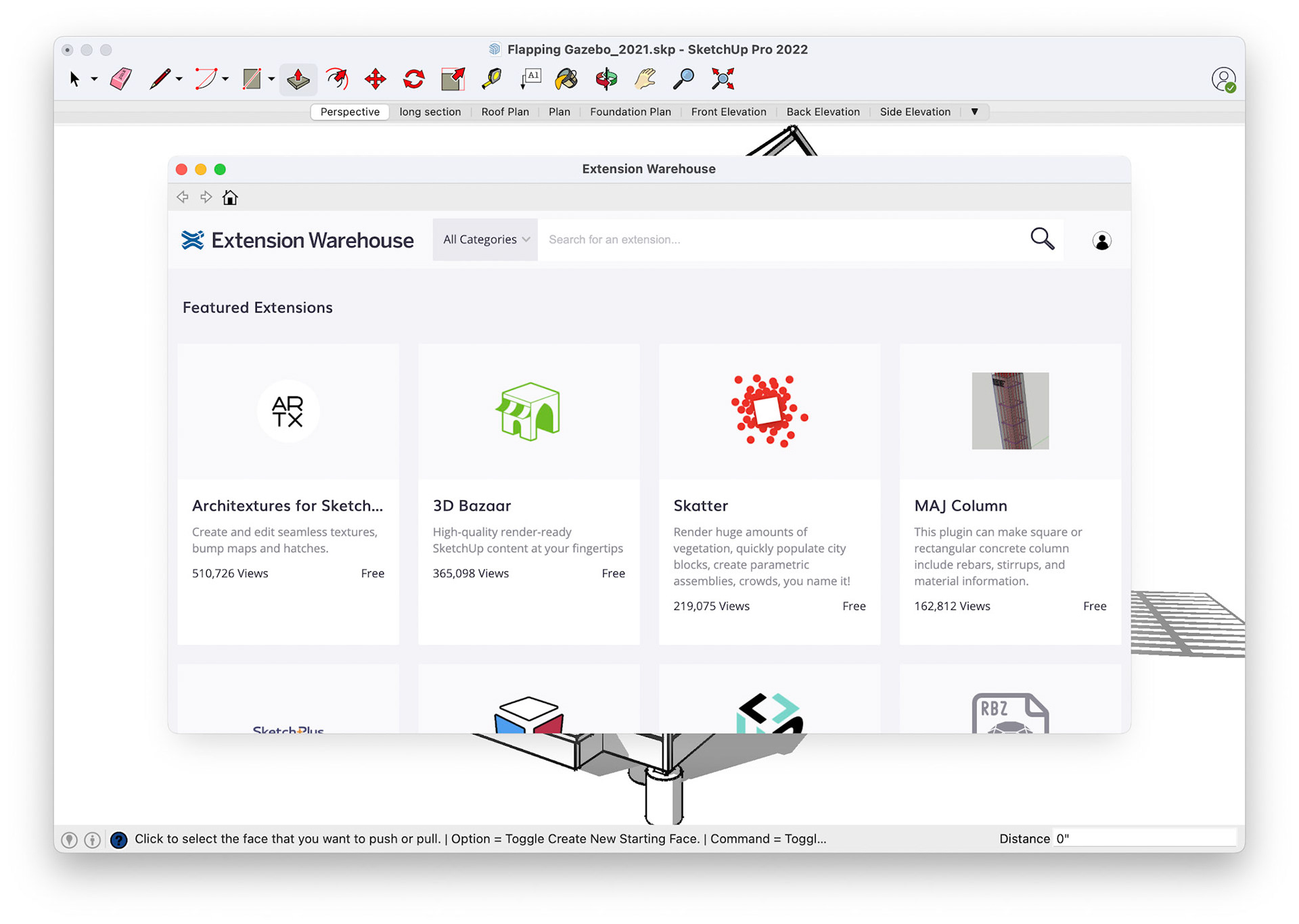Viewport: 1299px width, 924px height.
Task: Select the Eraser tool
Action: tap(121, 79)
